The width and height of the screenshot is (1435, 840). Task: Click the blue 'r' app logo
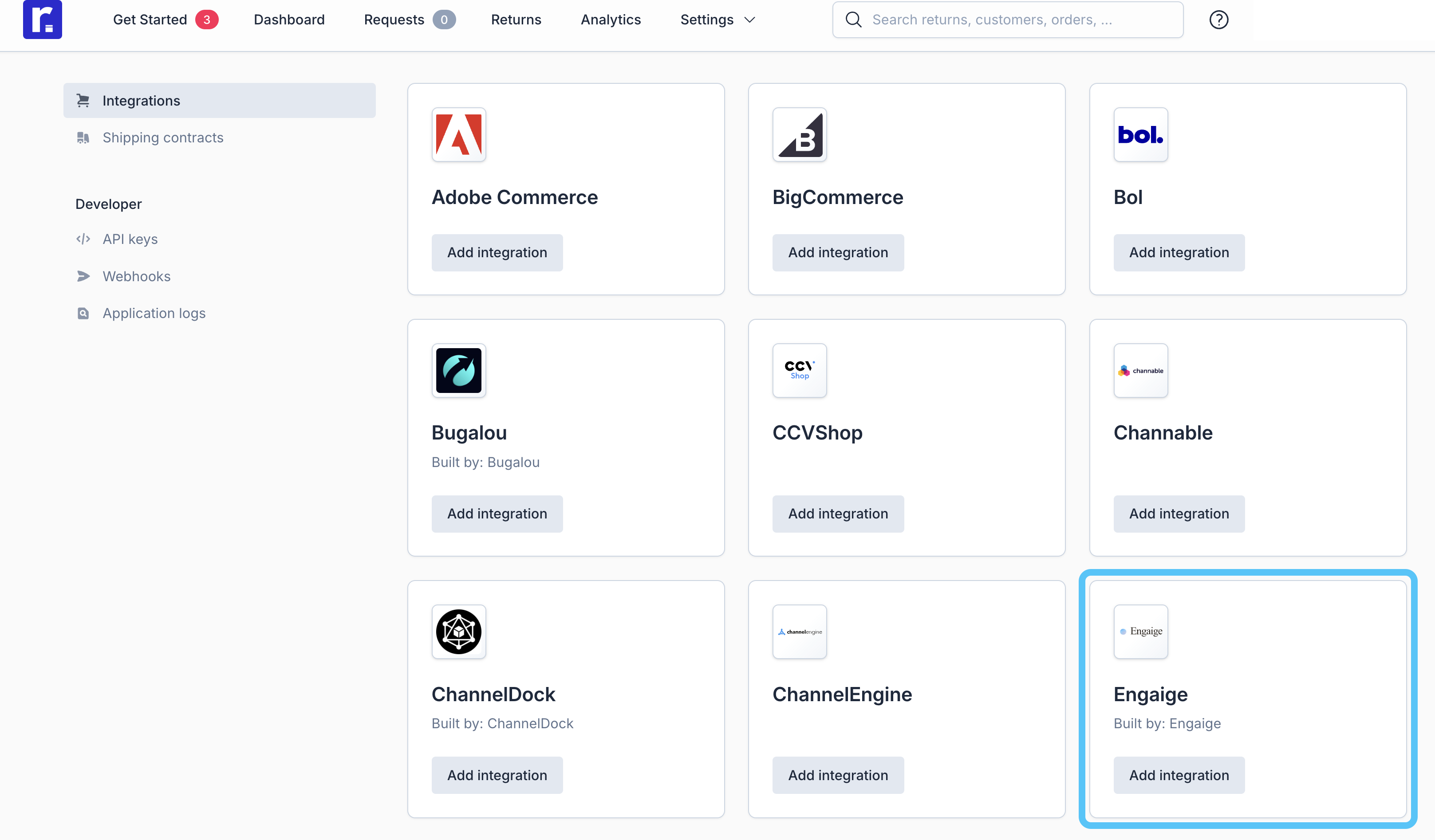tap(42, 20)
